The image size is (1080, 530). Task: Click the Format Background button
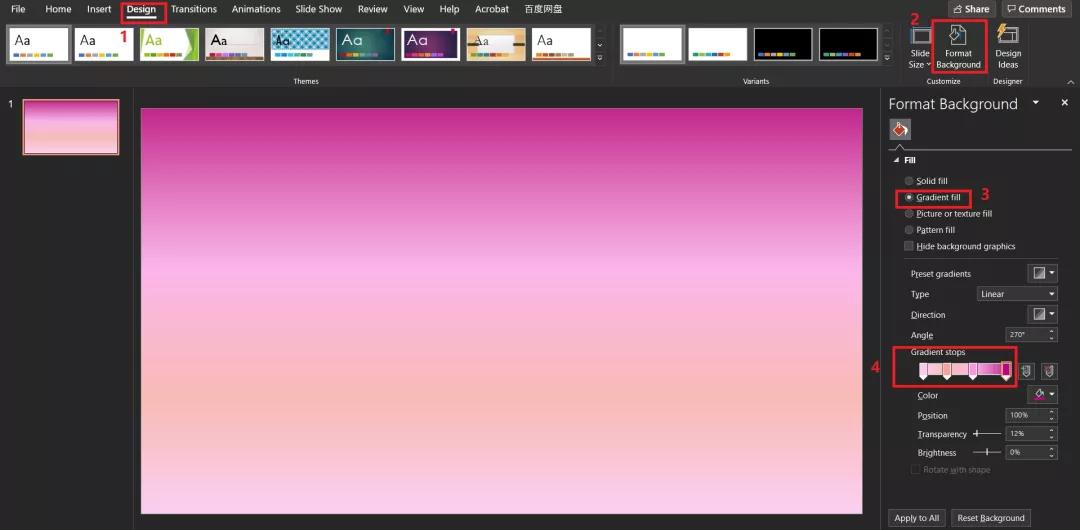(958, 47)
